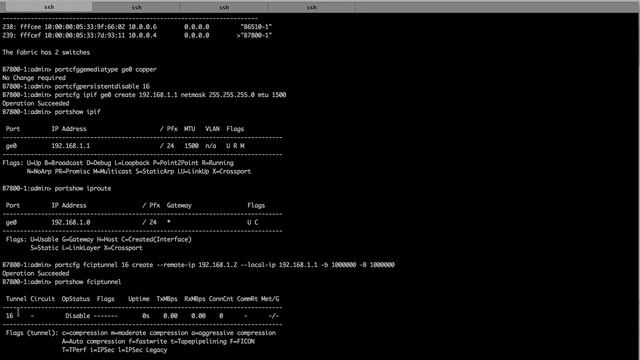The width and height of the screenshot is (640, 360).
Task: Click "The Fabric has 2 switches" line
Action: [x=46, y=53]
